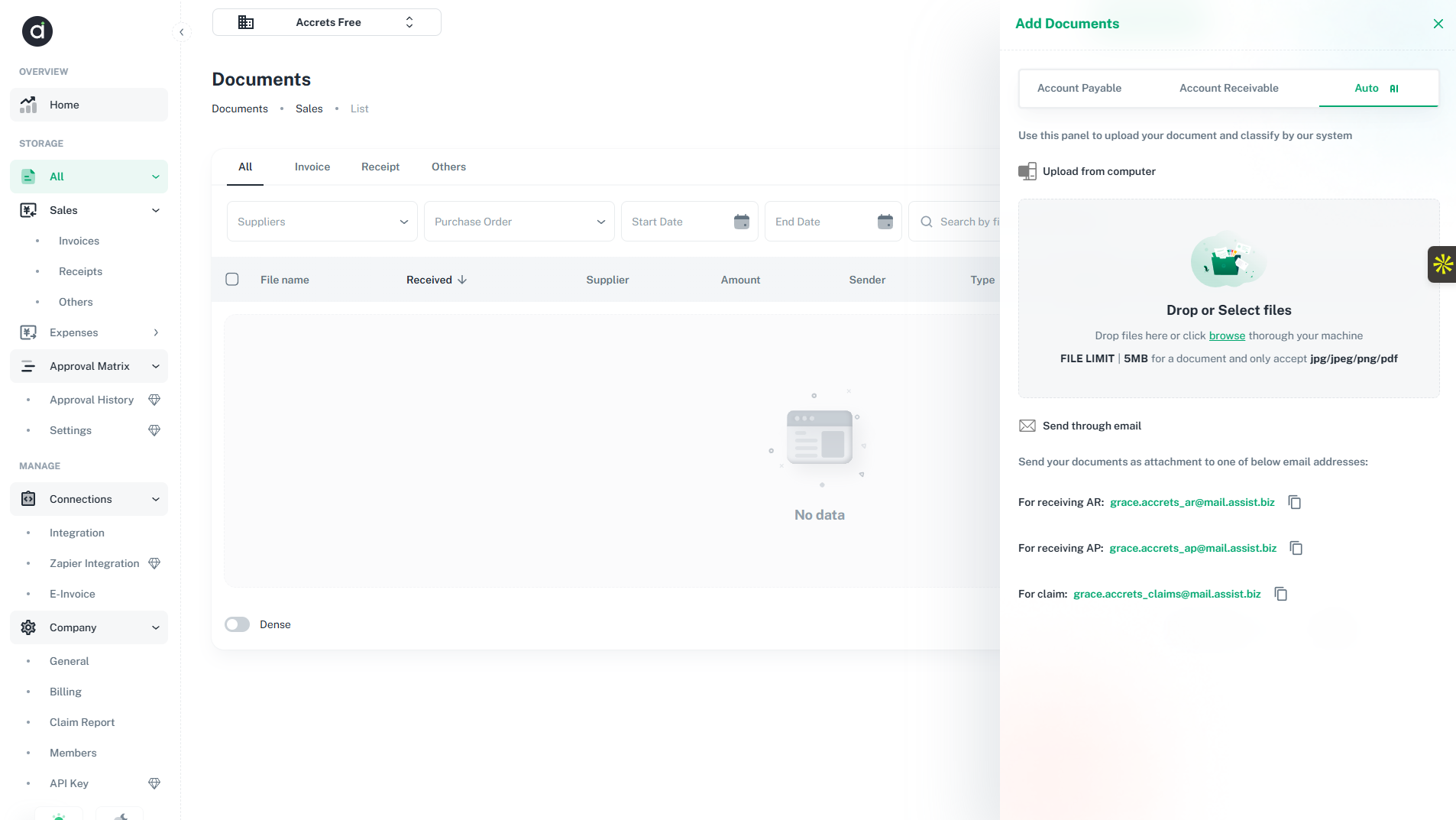Collapse the Connections chevron
This screenshot has height=820, width=1456.
coord(156,499)
